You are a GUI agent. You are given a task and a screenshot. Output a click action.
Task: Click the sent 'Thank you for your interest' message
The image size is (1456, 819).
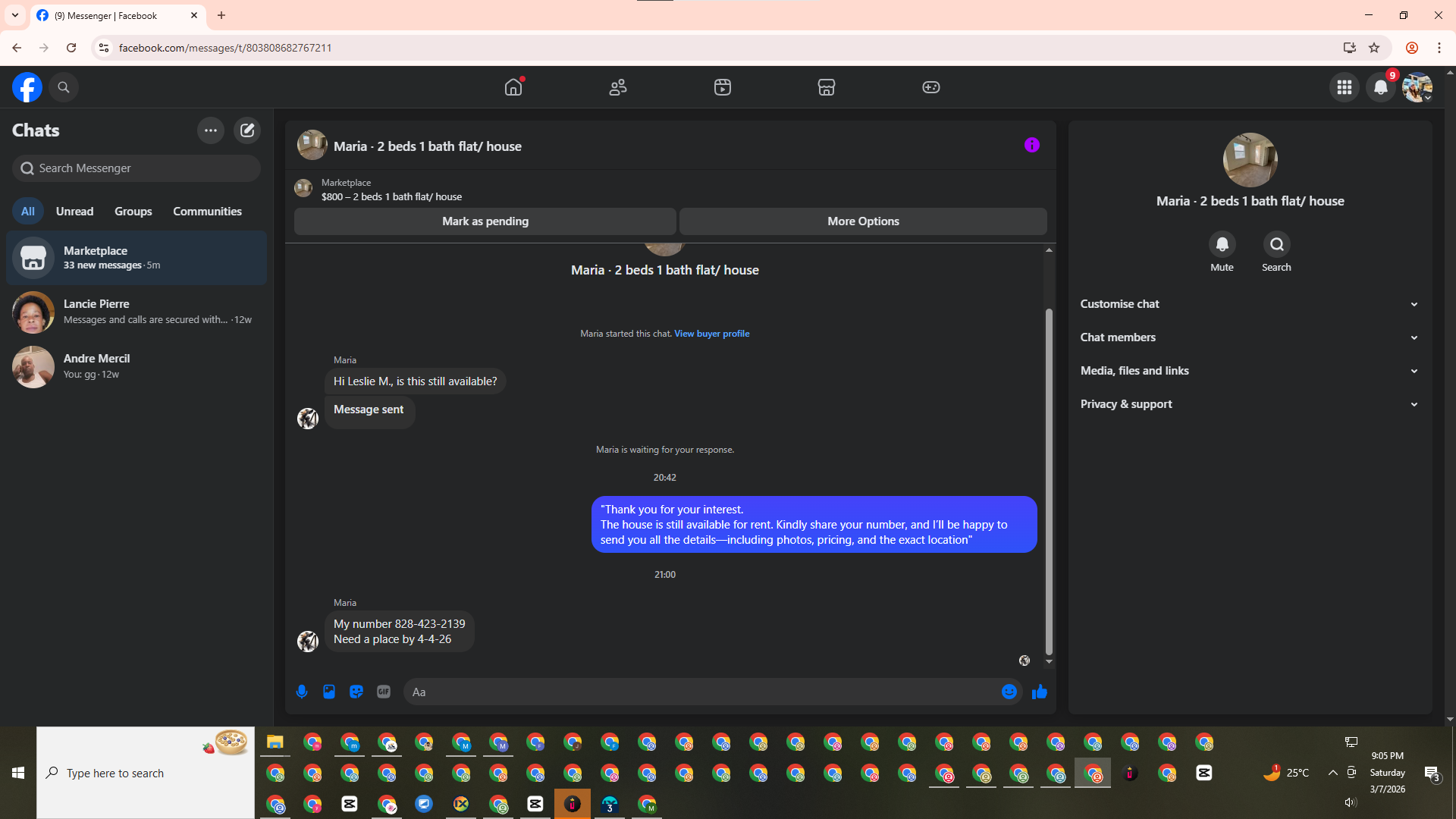pos(814,525)
